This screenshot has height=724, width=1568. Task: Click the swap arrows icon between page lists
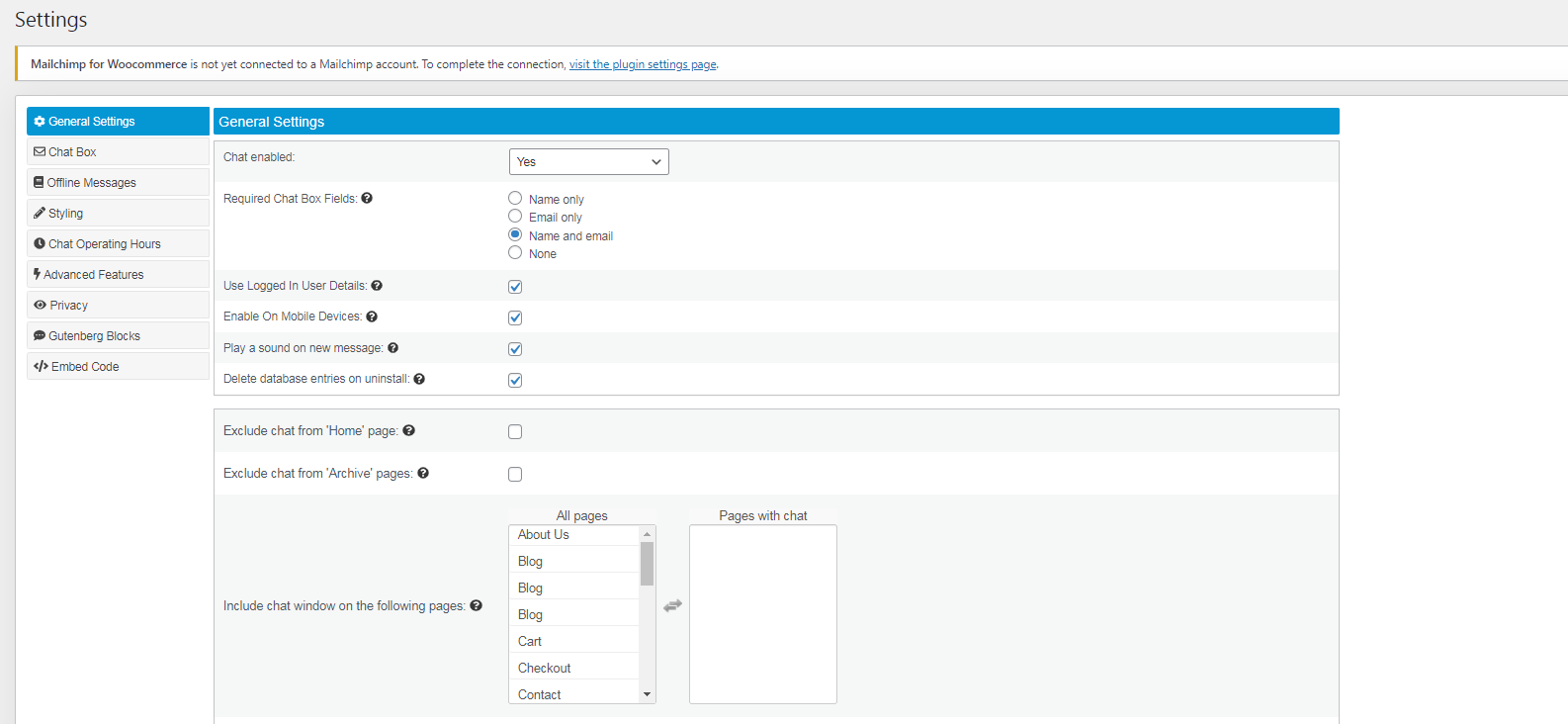(672, 605)
